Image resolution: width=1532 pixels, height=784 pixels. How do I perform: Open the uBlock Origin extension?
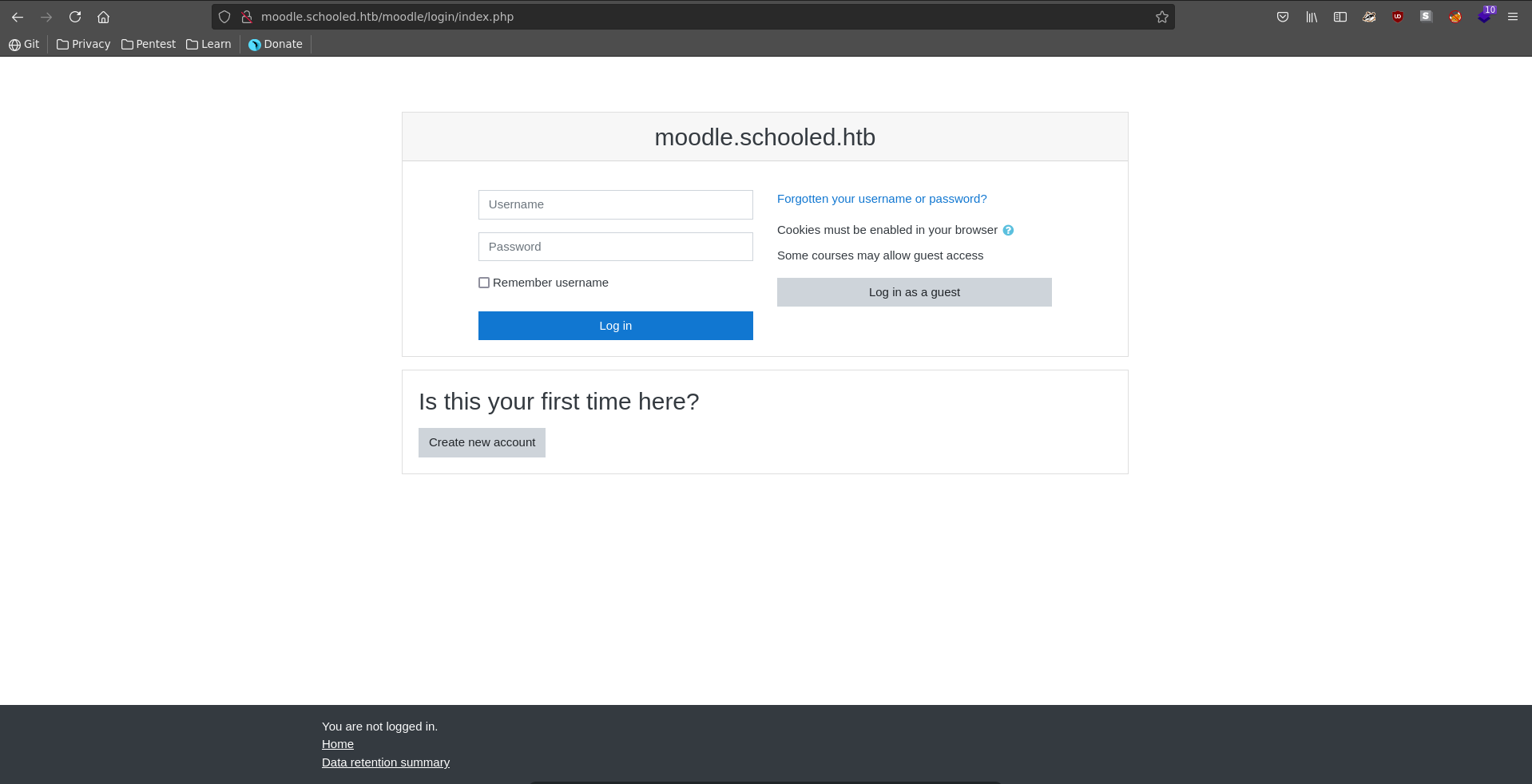point(1398,17)
